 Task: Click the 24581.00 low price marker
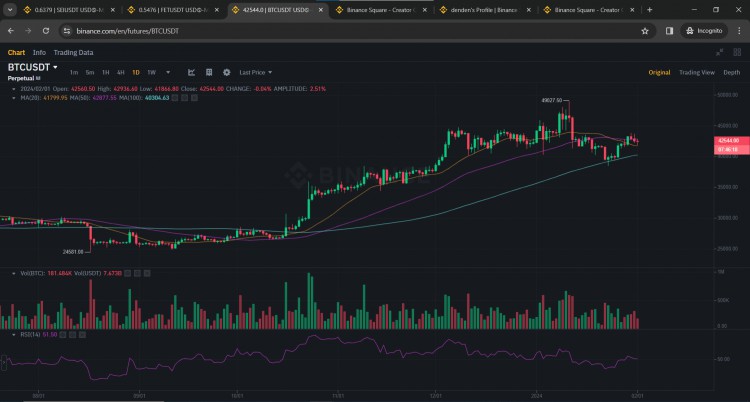(73, 251)
